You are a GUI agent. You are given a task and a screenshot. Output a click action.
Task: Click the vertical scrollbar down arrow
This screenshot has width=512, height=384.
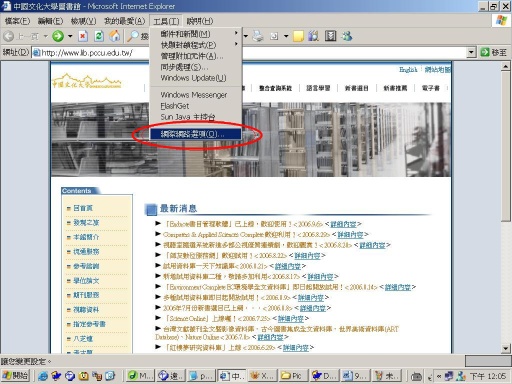[506, 349]
